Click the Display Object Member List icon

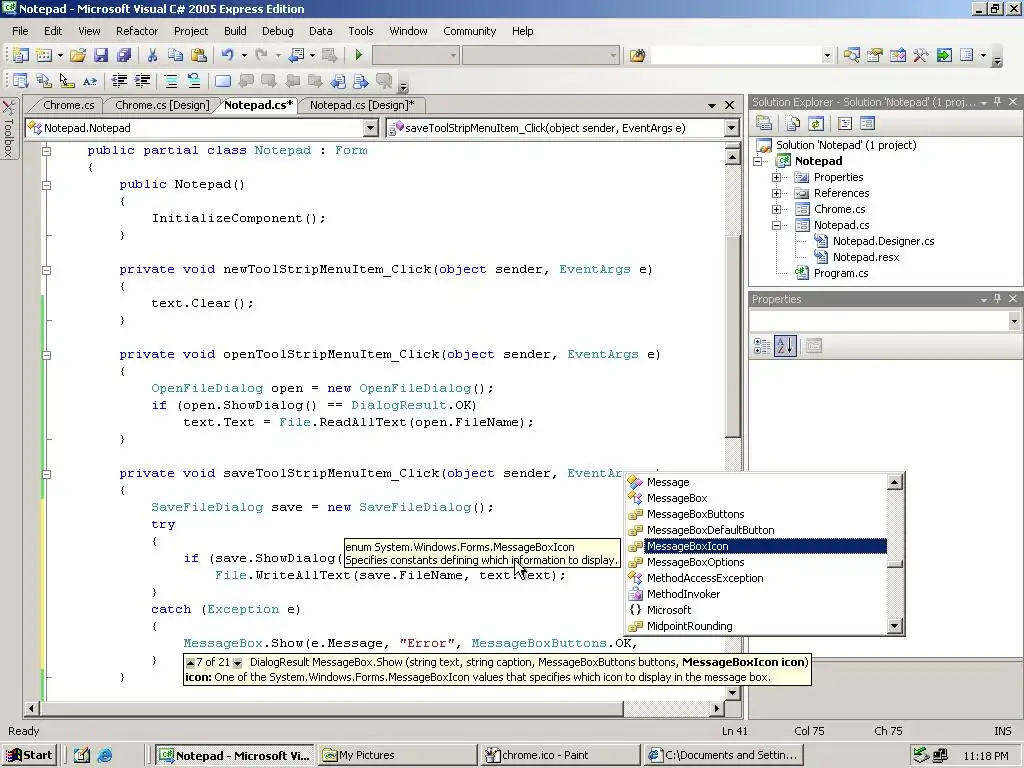coord(21,81)
